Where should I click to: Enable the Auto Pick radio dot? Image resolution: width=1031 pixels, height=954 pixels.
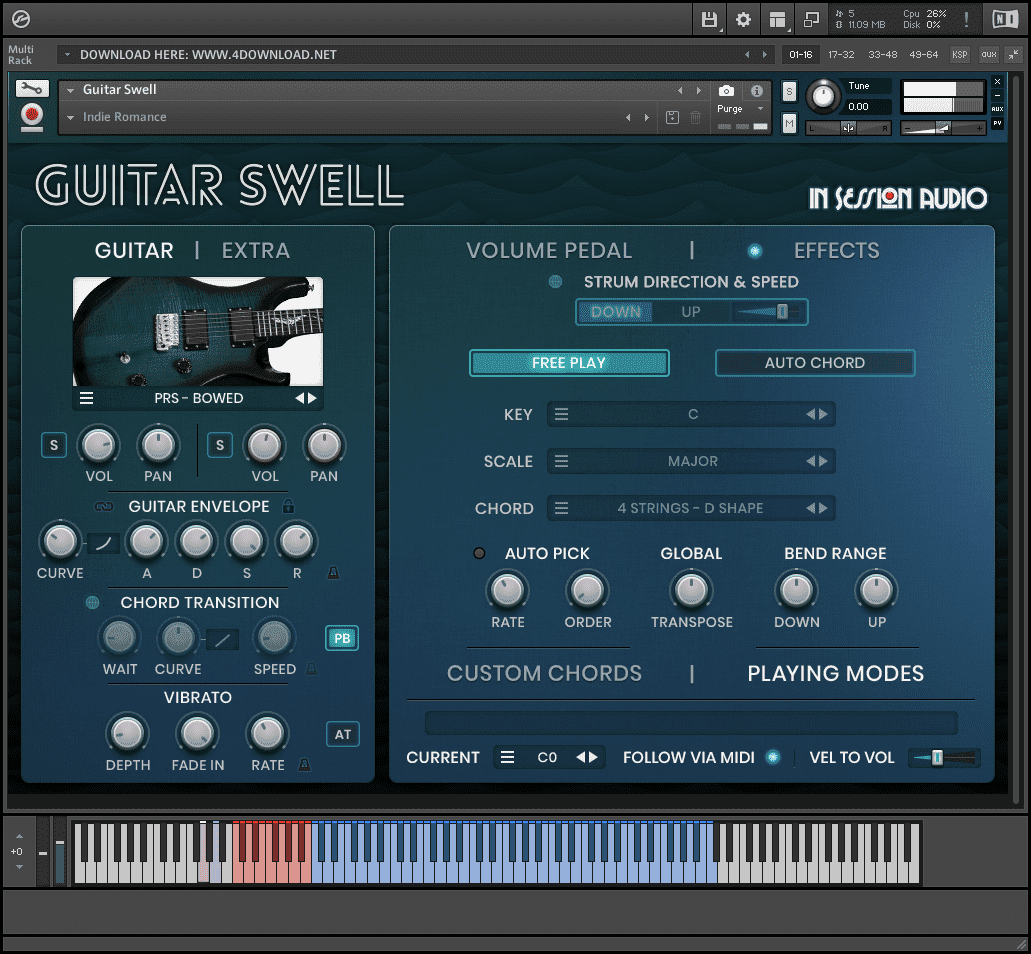[479, 554]
